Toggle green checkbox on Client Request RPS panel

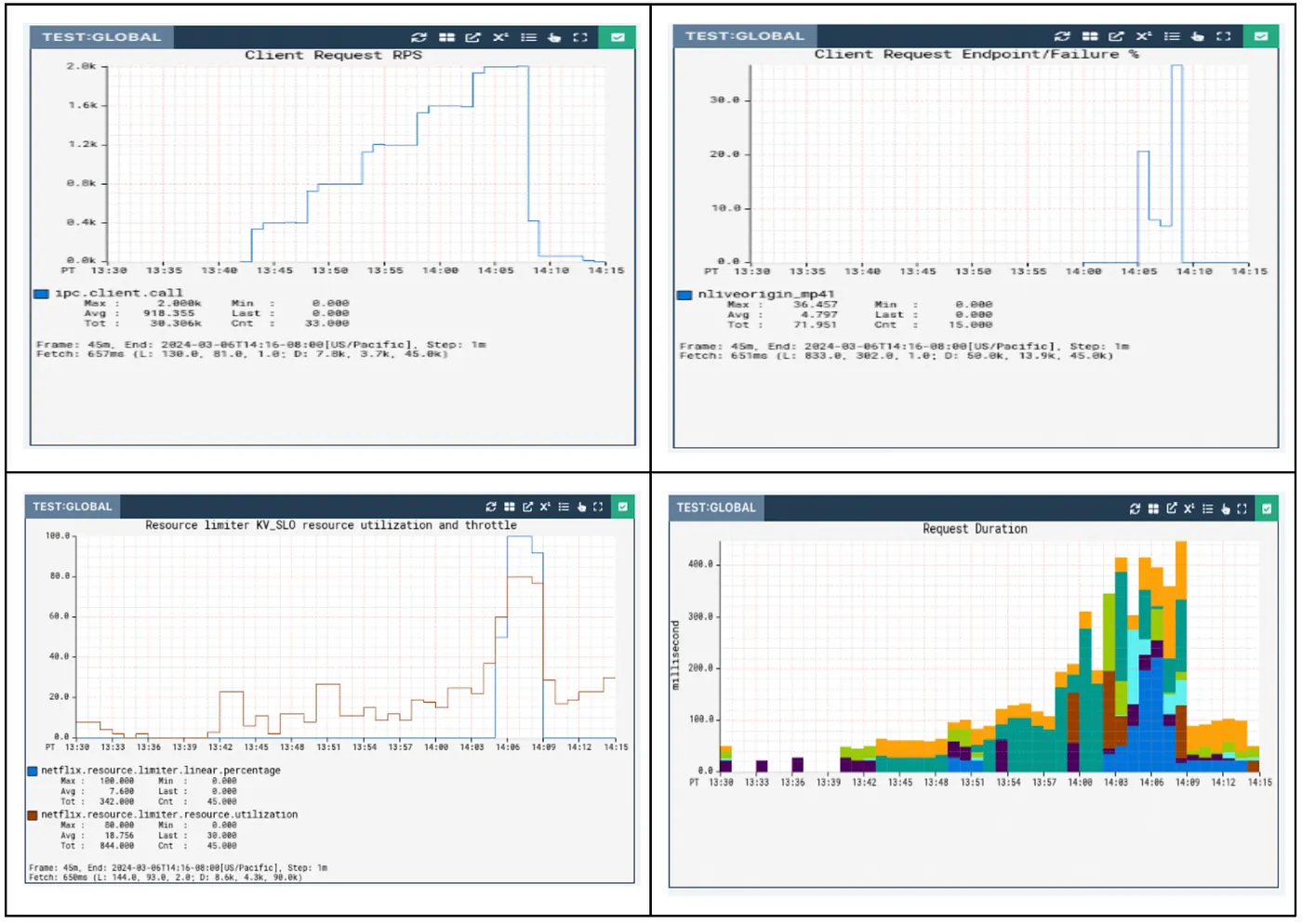click(x=618, y=37)
